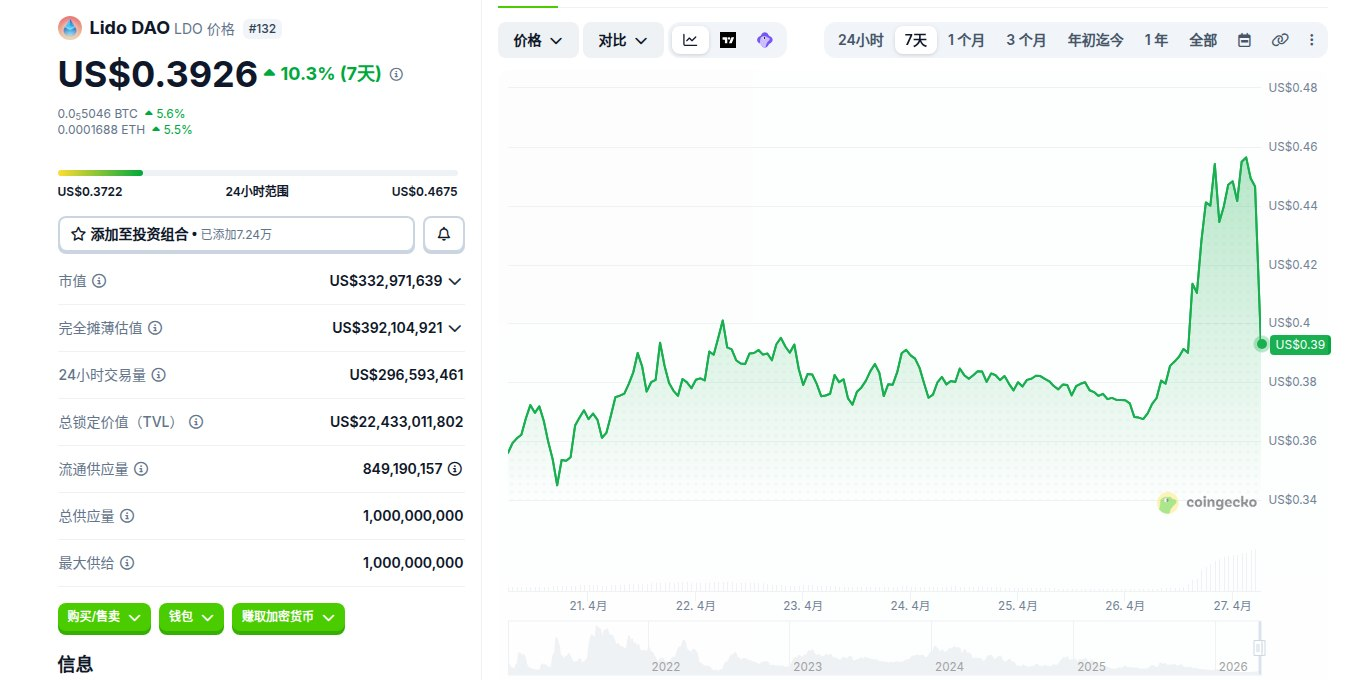
Task: Select the 3个月 time range
Action: coord(1026,40)
